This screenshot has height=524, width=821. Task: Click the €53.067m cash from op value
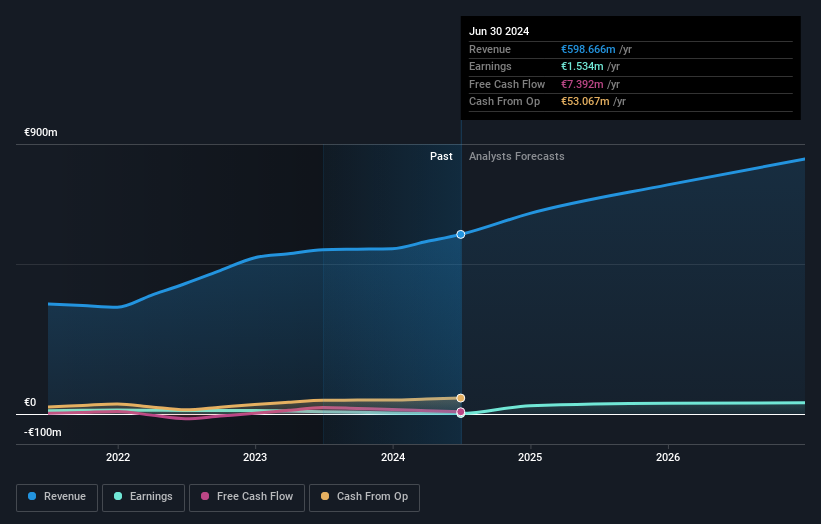[585, 102]
